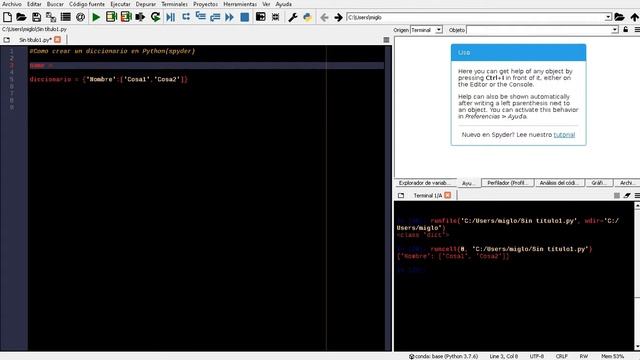Viewport: 640px width, 360px height.
Task: Interrupt the kernel with the grey square icon
Action: tap(617, 196)
